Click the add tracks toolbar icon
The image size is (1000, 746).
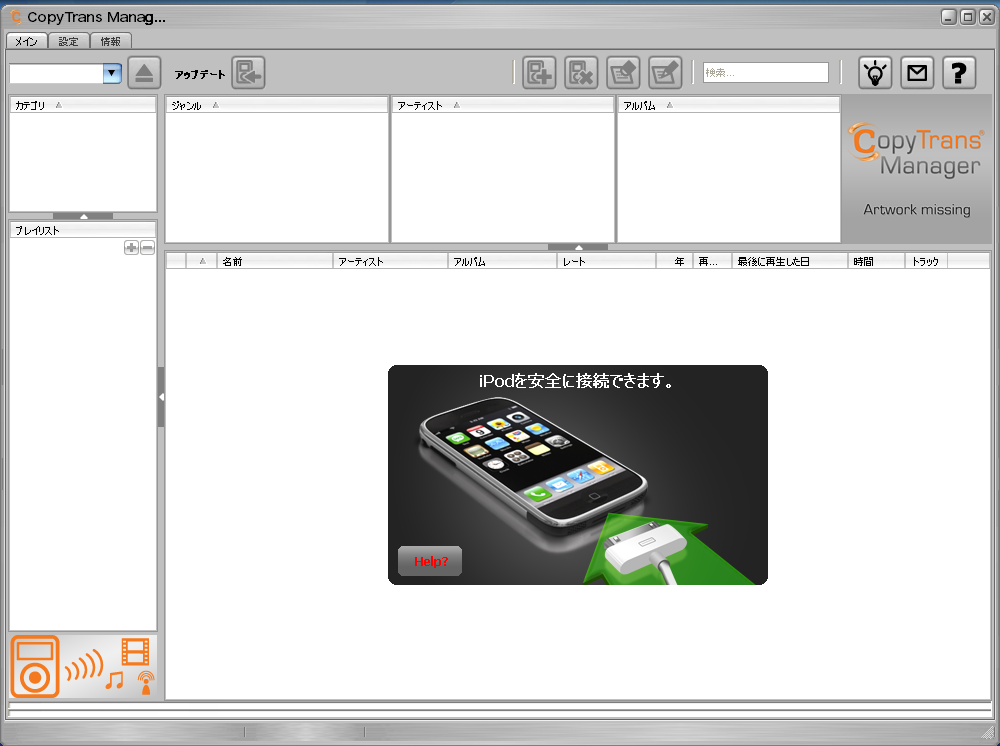539,73
